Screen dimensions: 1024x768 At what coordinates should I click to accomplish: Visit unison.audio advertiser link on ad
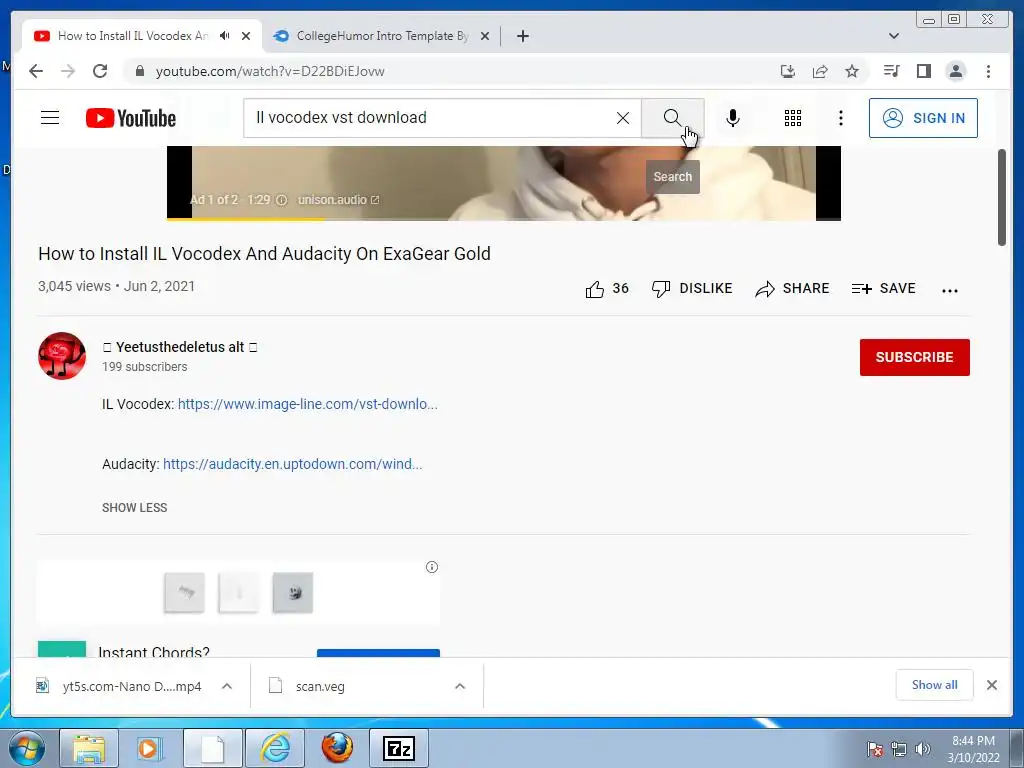[x=338, y=200]
